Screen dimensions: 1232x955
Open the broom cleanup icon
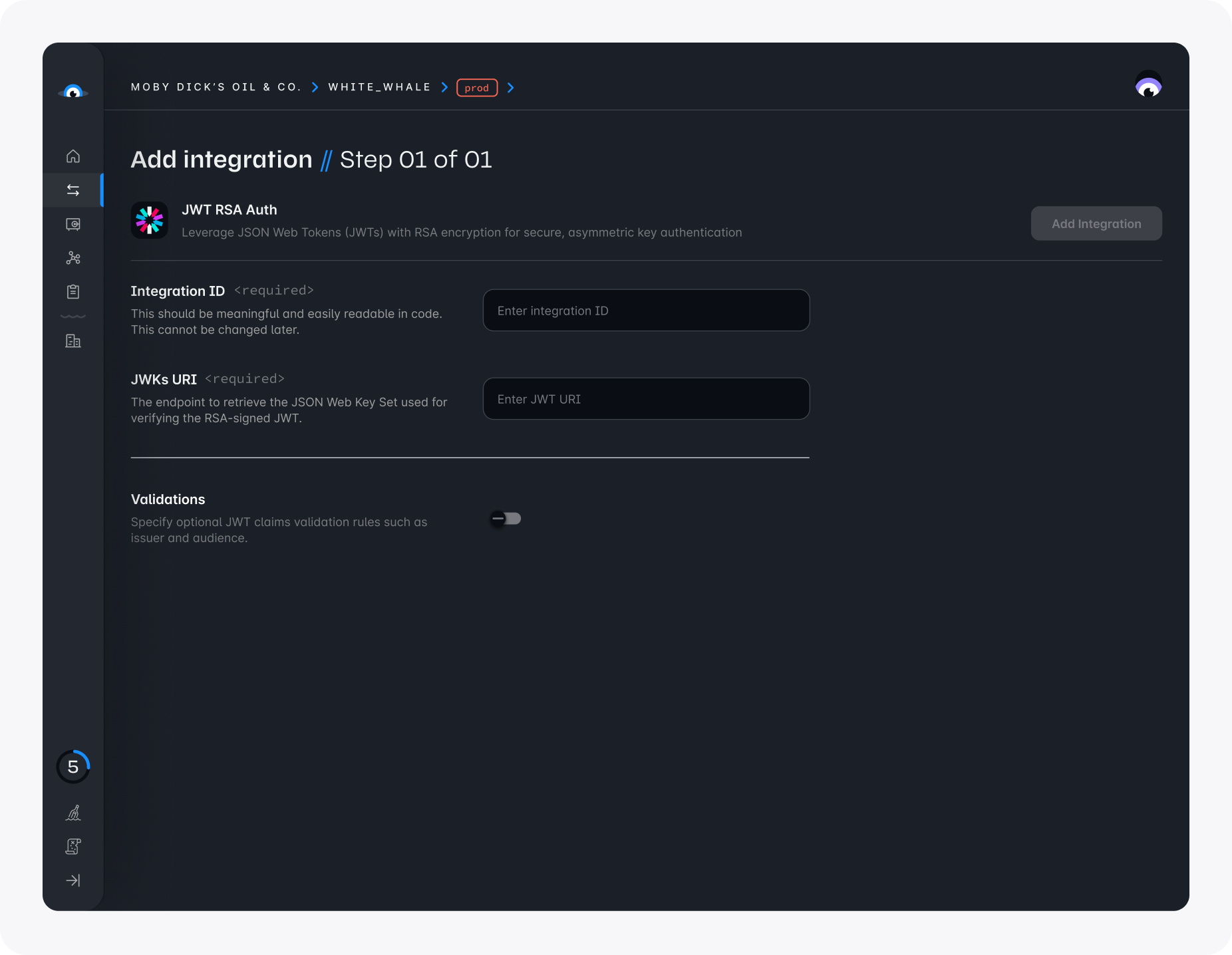click(x=73, y=813)
